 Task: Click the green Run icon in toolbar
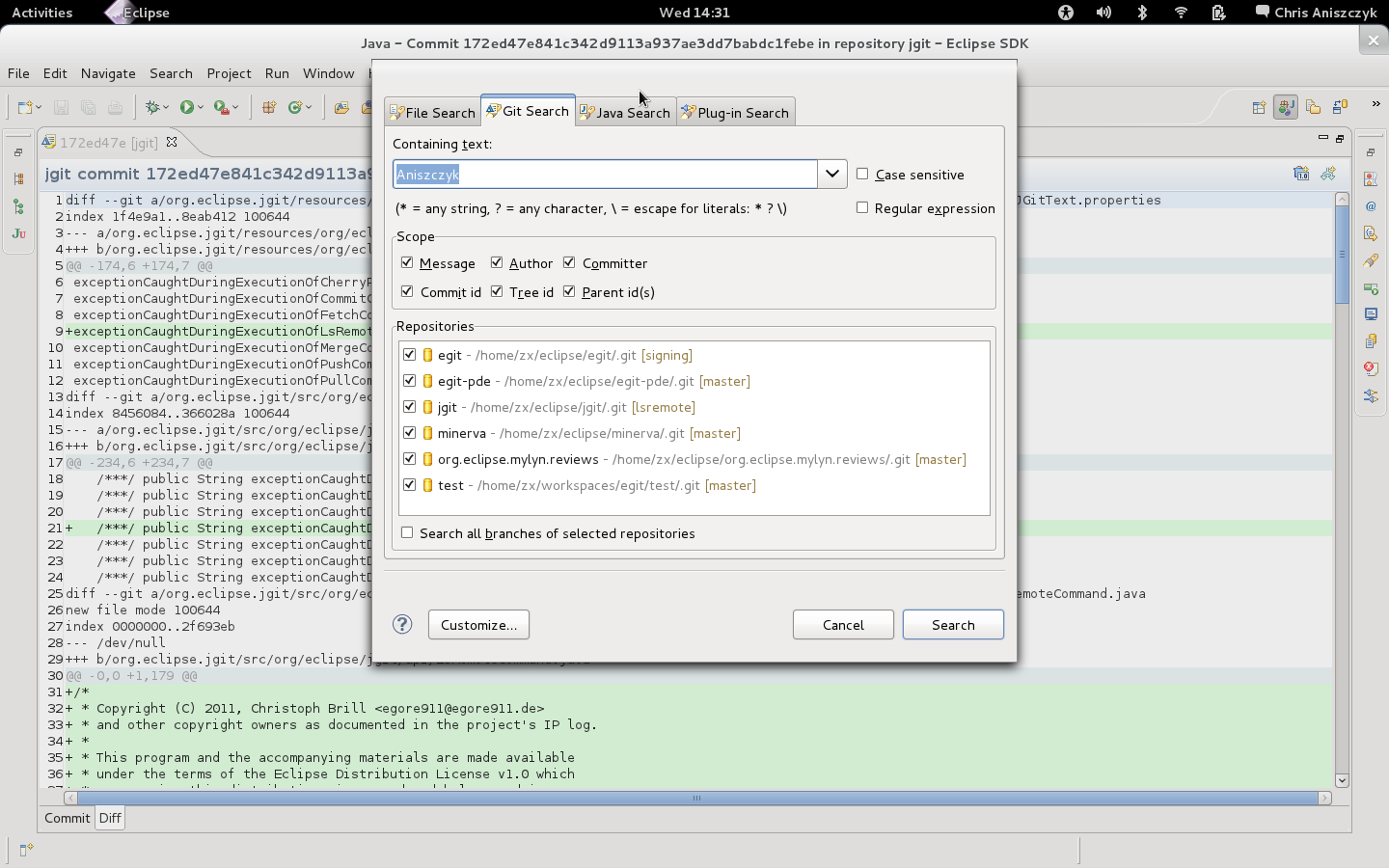186,107
